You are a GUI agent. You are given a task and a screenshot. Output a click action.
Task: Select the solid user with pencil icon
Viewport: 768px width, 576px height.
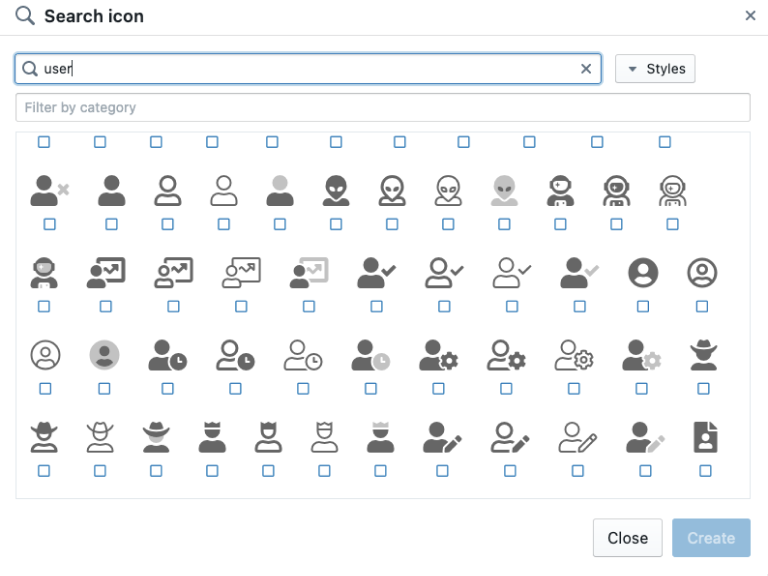442,437
